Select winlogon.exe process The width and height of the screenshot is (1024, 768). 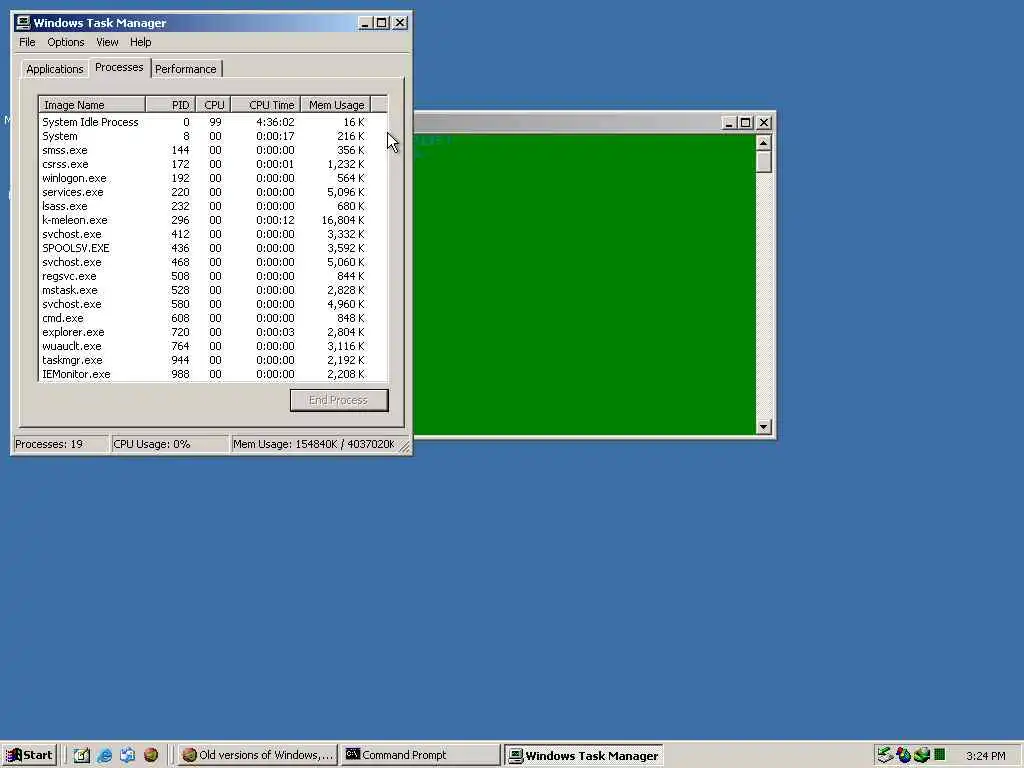pos(213,178)
